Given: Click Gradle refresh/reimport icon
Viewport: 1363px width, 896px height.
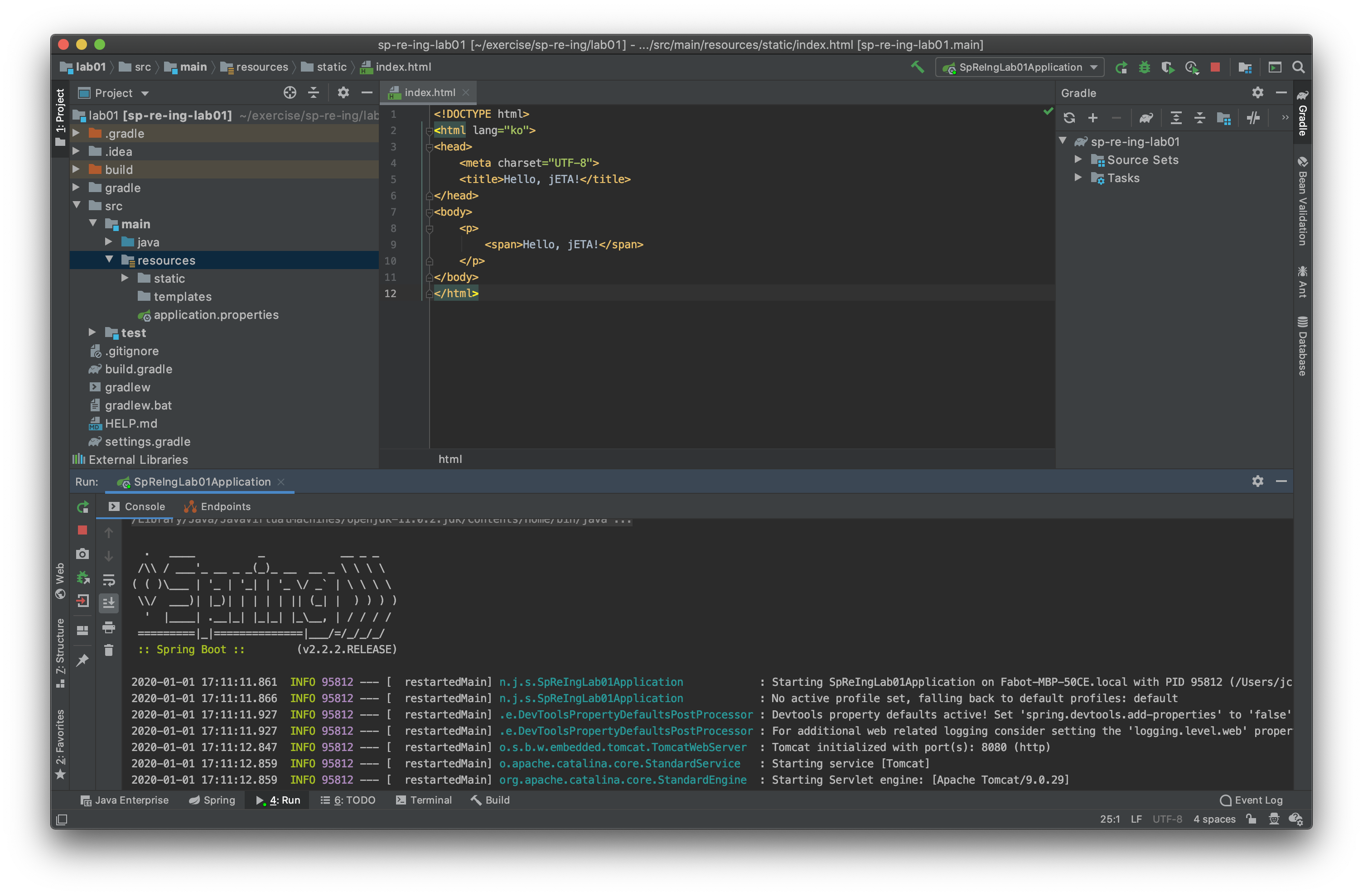Looking at the screenshot, I should (1068, 118).
